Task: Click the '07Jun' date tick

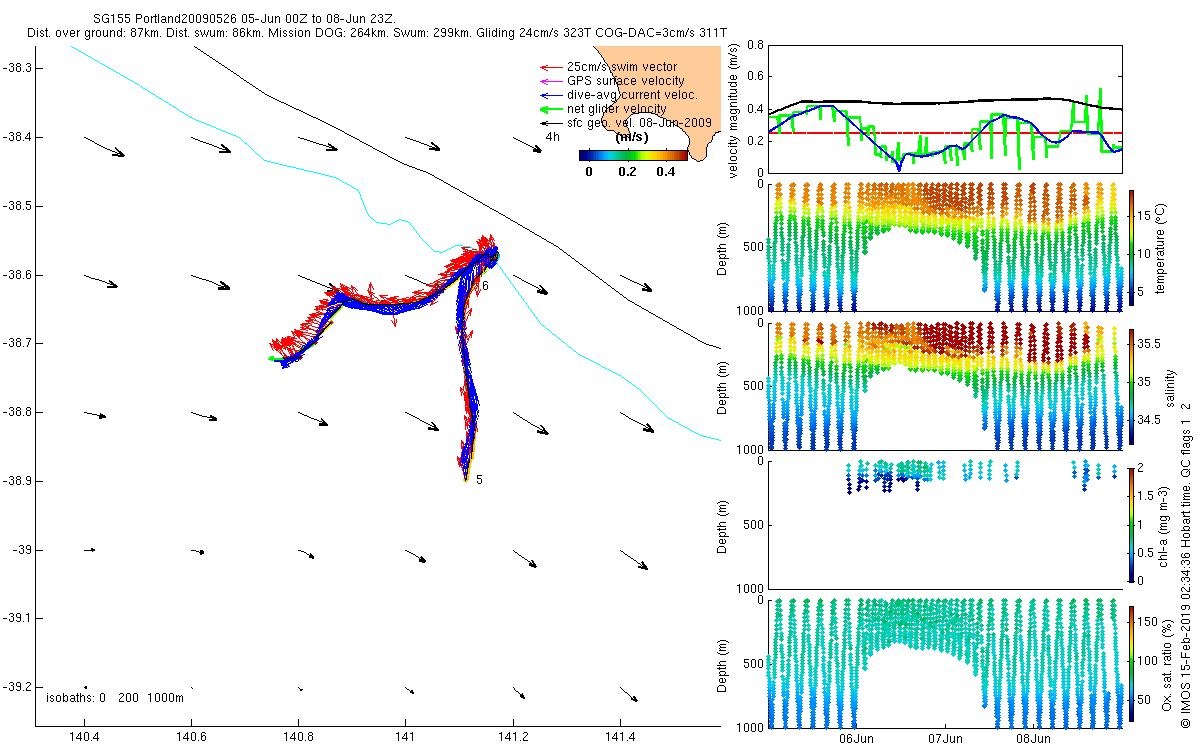Action: pyautogui.click(x=945, y=739)
